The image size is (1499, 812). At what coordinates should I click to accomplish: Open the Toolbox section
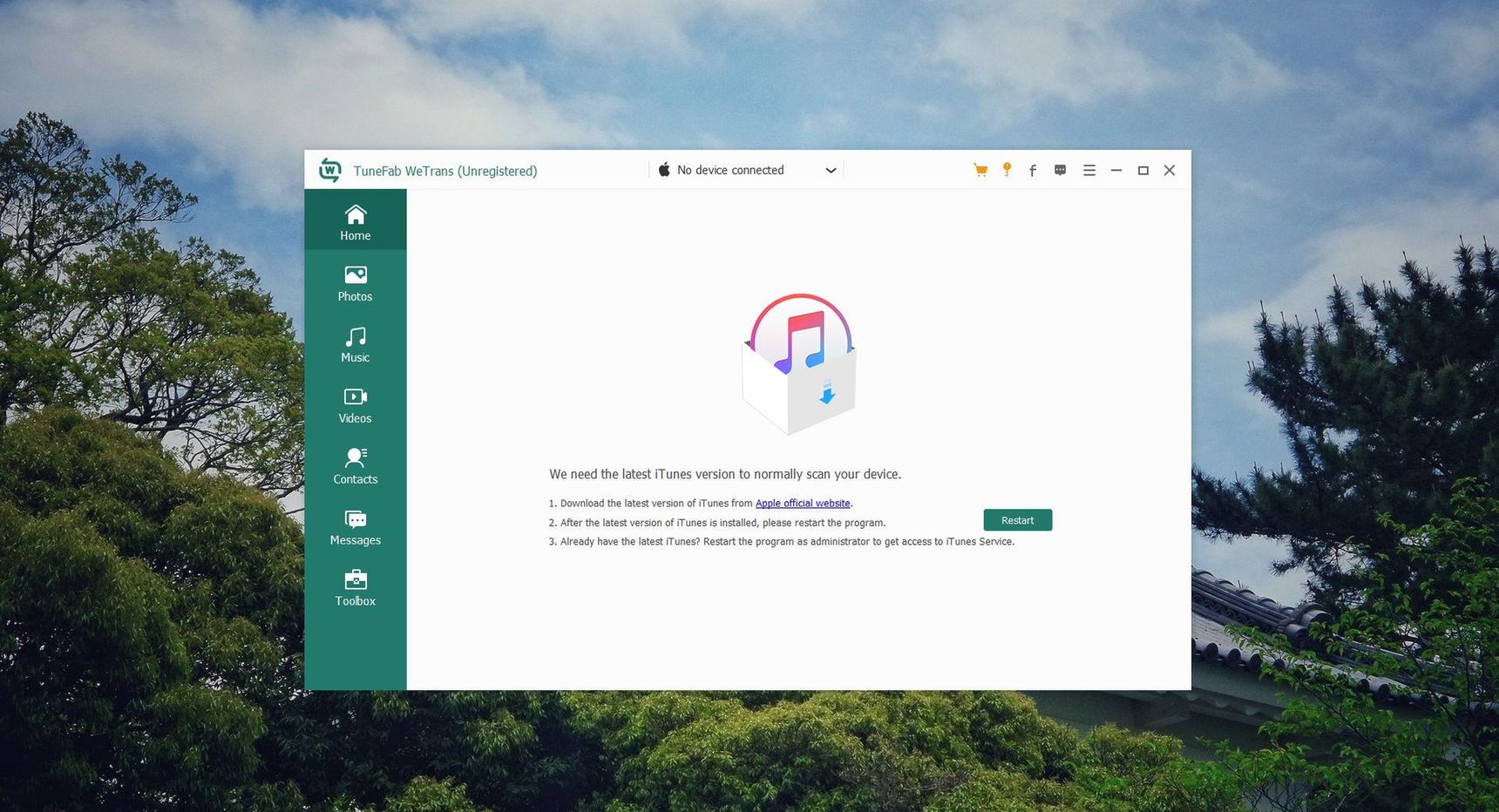point(355,589)
